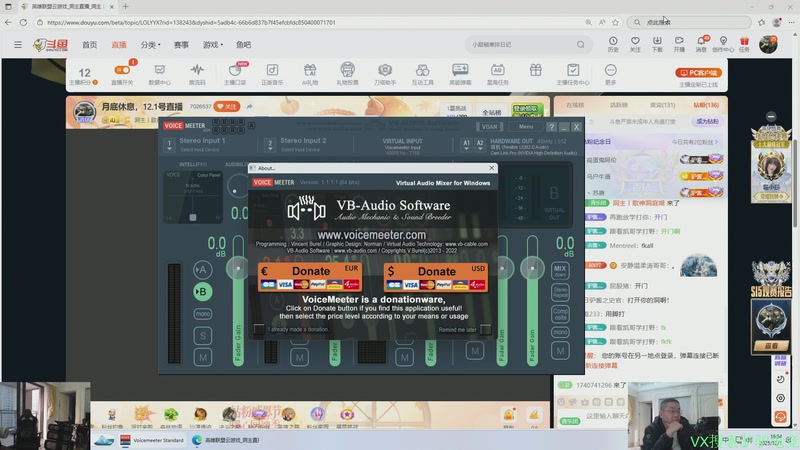Open www.voicemeeter.com link in About dialog
800x450 pixels.
[371, 235]
